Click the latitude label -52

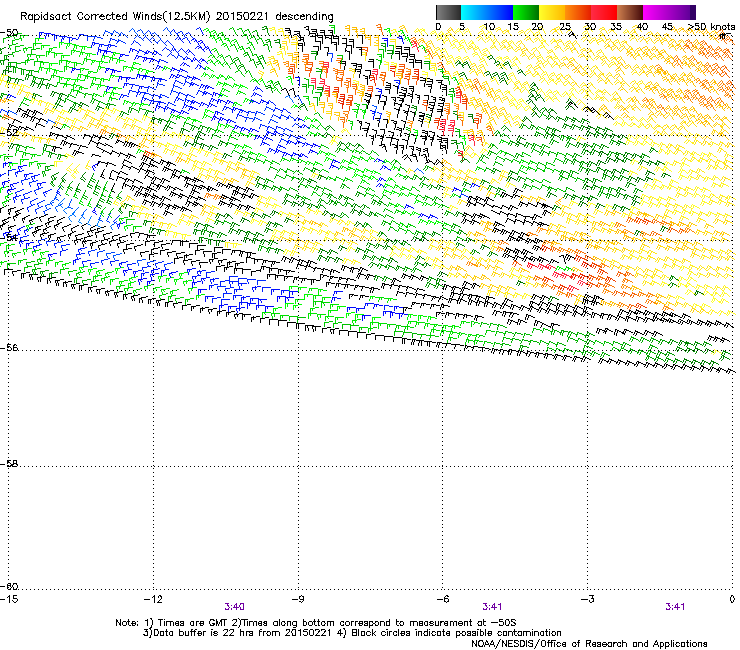tap(9, 133)
